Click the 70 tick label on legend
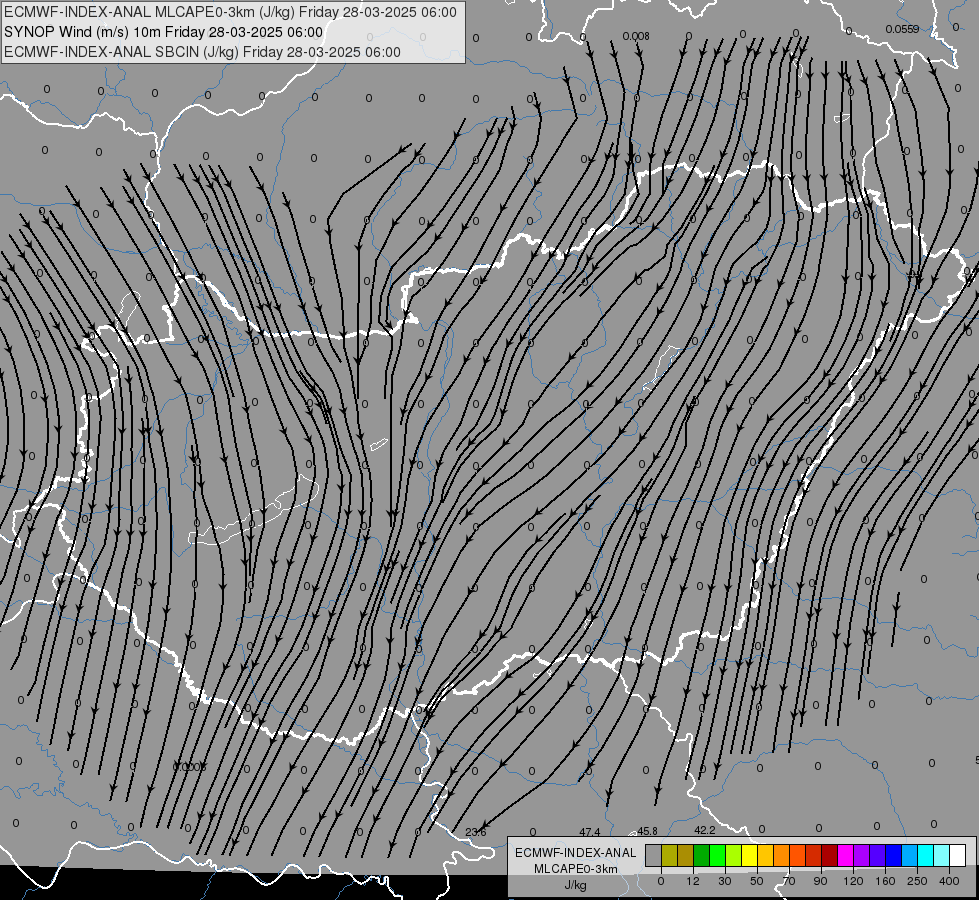Screen dimensions: 979x900 point(789,881)
